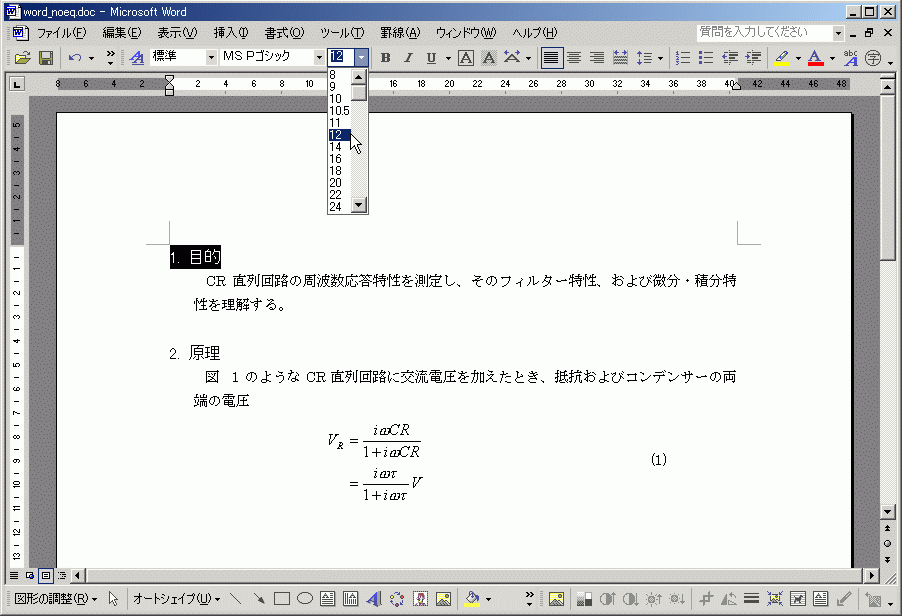Insert WordArt from drawing toolbar
This screenshot has height=616, width=902.
(373, 599)
